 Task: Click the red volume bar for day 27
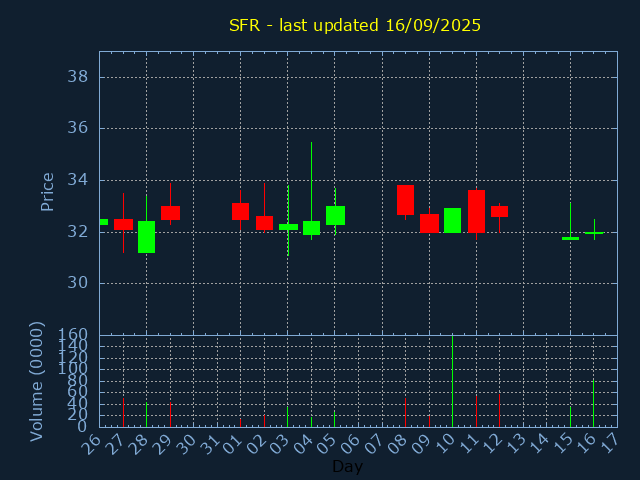point(123,413)
